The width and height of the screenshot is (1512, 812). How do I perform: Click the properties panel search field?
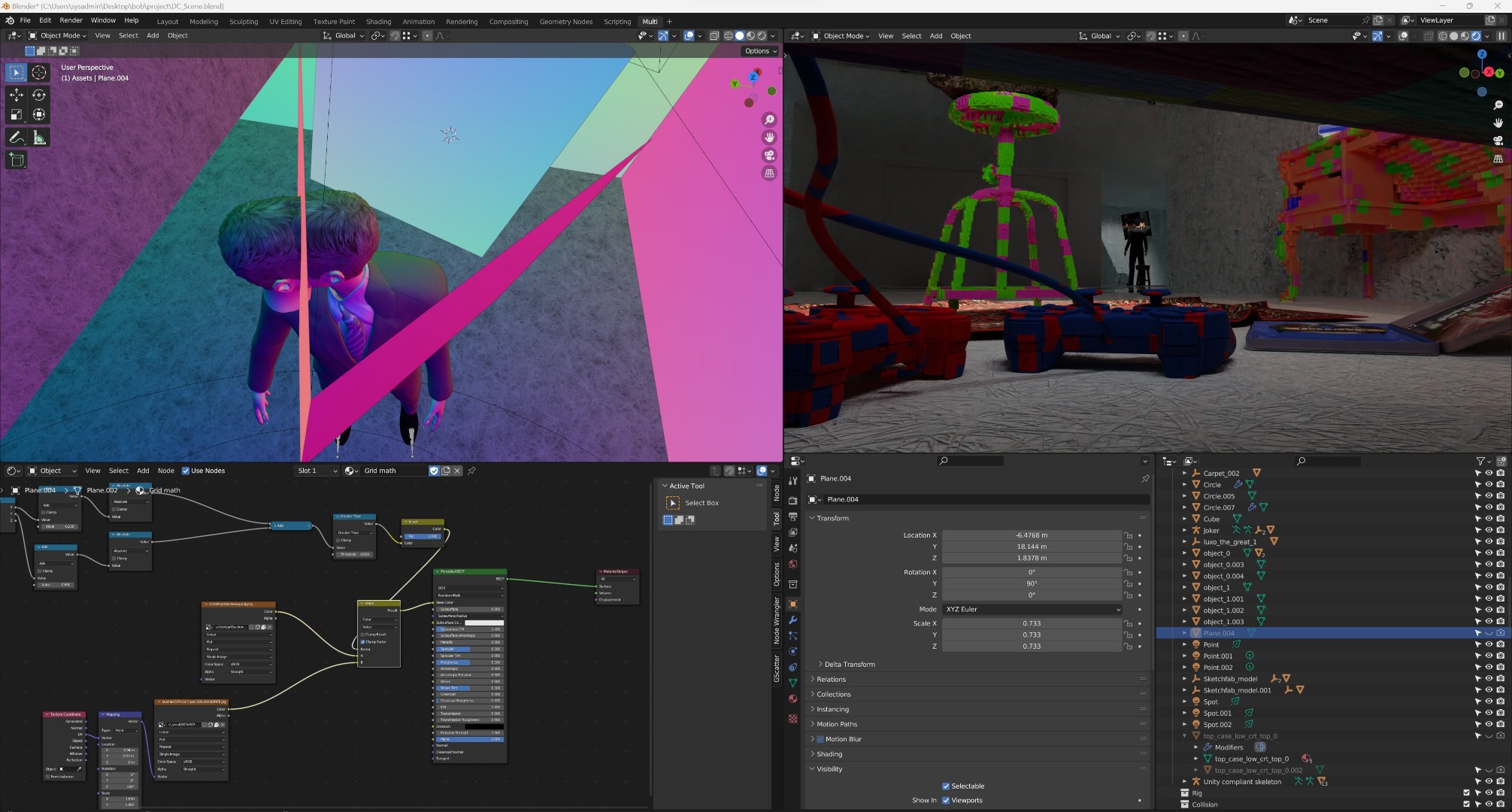970,461
